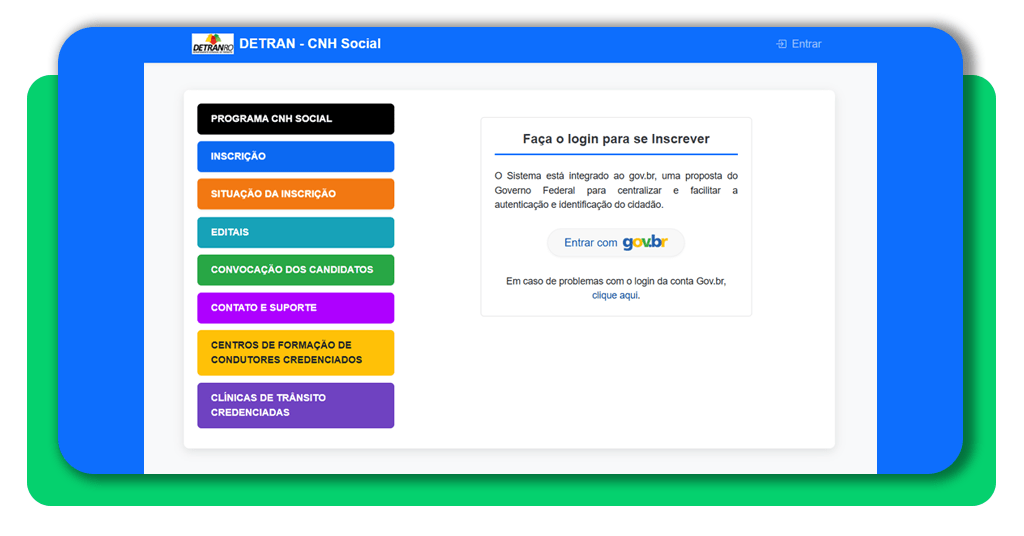Select the Inscrição menu button
Image resolution: width=1024 pixels, height=536 pixels.
[x=296, y=157]
